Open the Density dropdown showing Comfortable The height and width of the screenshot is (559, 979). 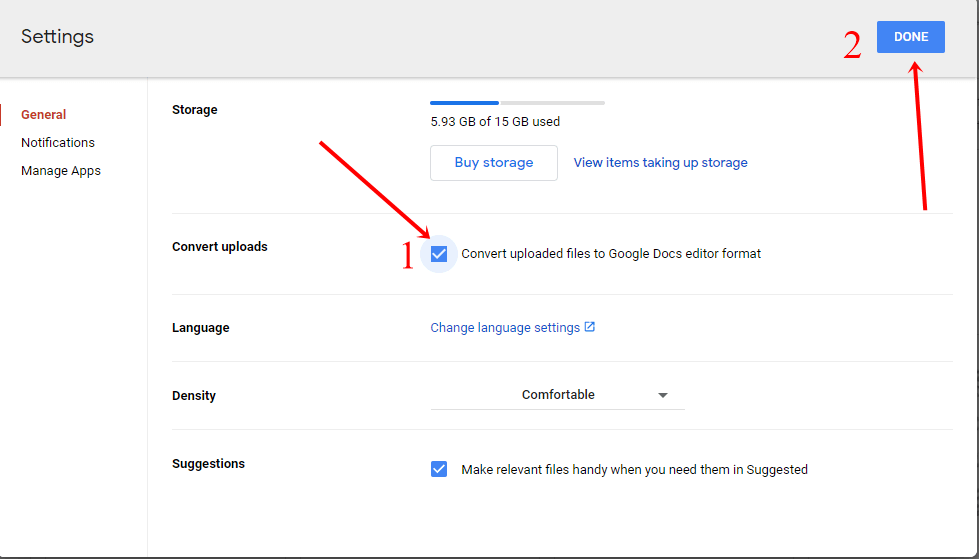[x=558, y=395]
